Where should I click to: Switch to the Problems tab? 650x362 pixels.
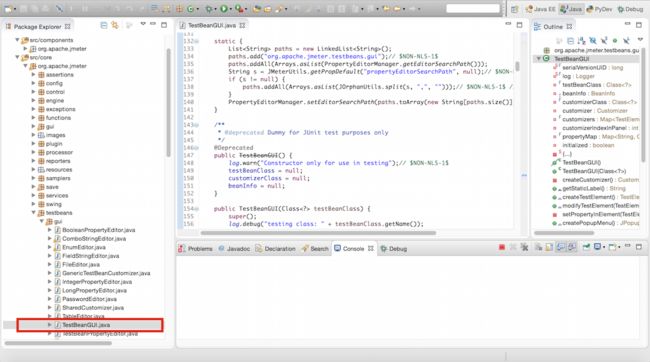[195, 248]
